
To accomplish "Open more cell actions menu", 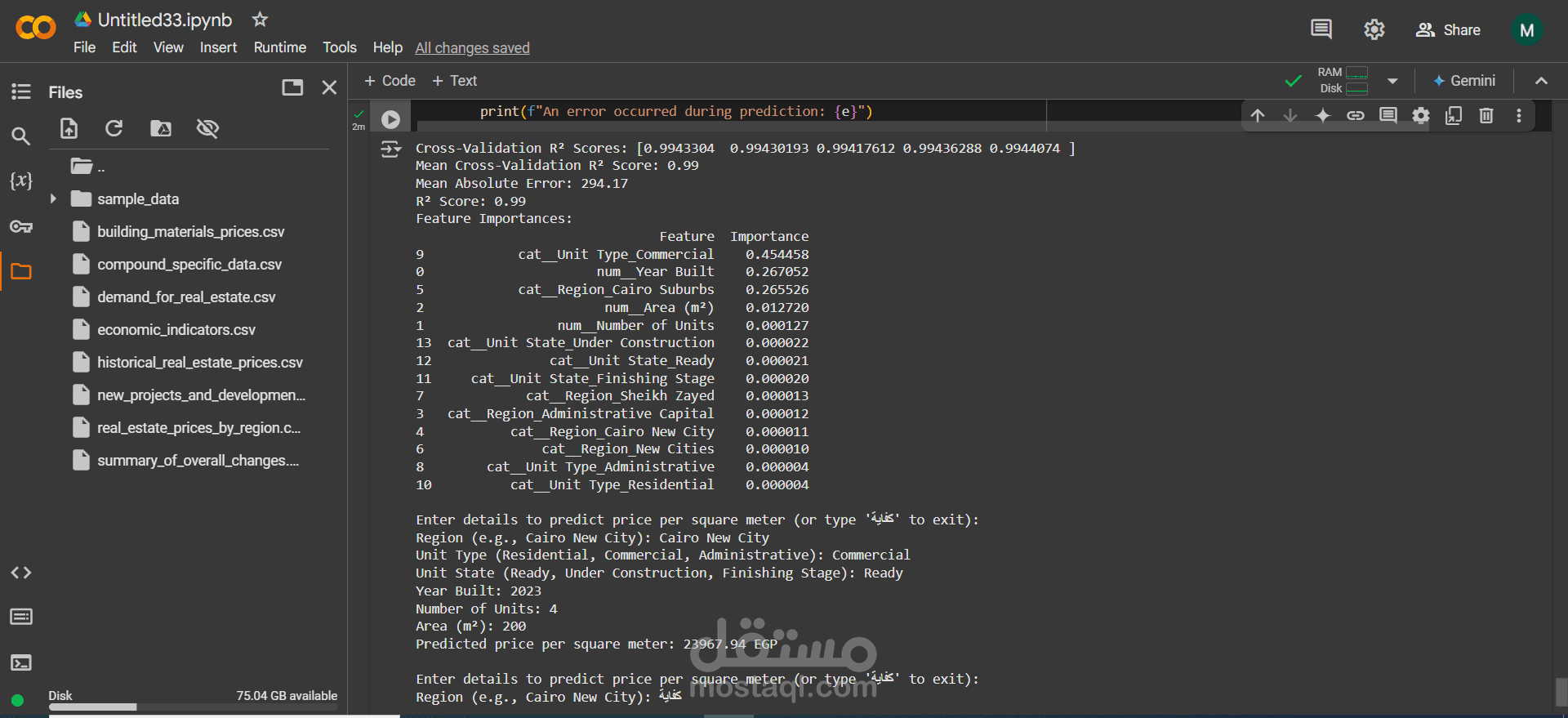I will coord(1519,115).
